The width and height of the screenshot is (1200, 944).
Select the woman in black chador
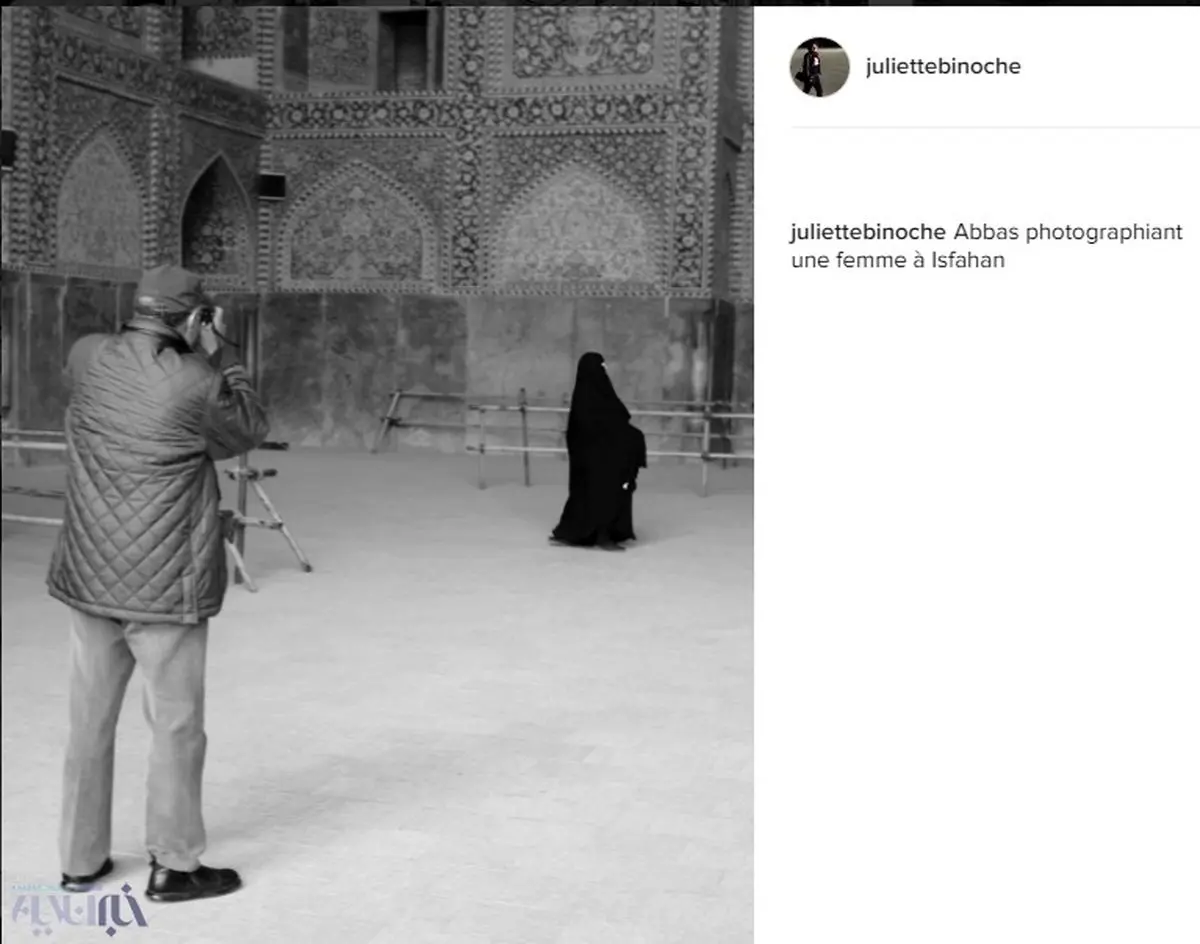(x=598, y=451)
